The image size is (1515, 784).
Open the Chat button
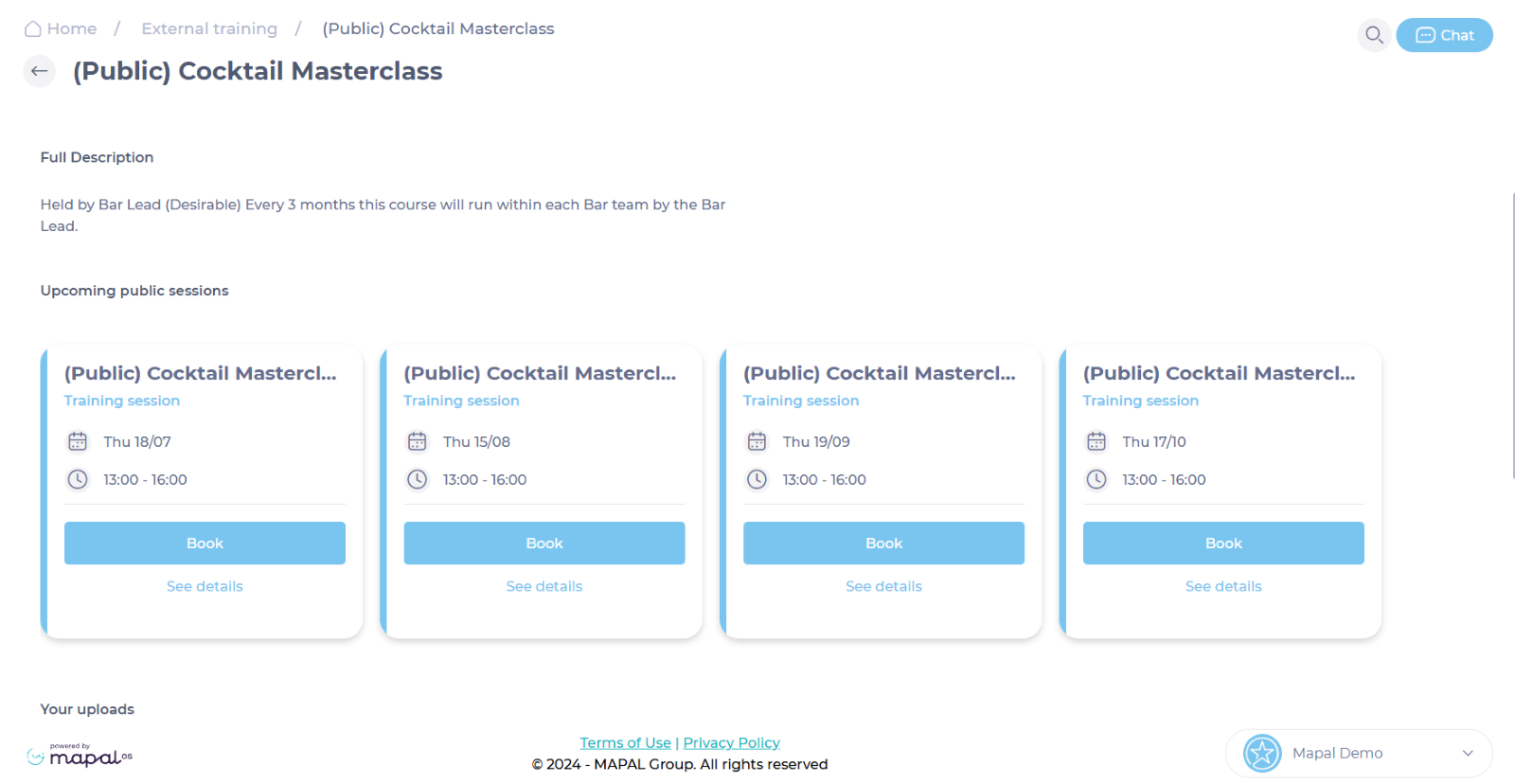pos(1444,35)
